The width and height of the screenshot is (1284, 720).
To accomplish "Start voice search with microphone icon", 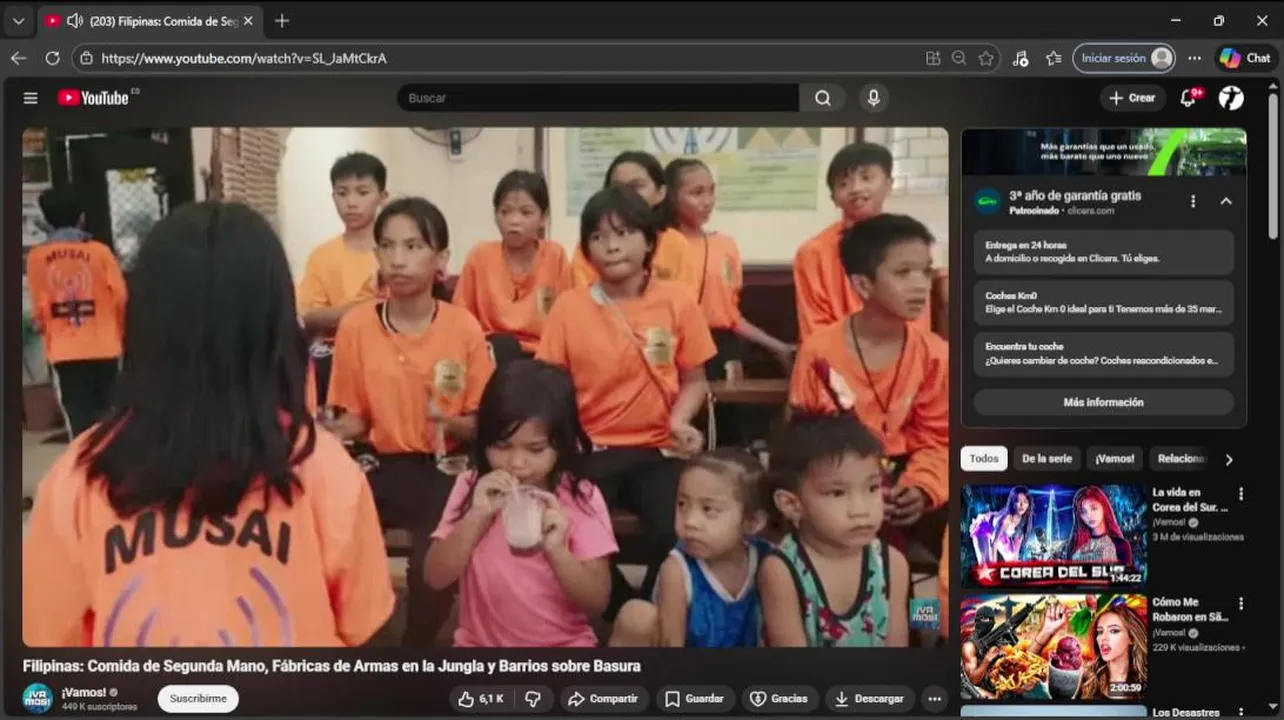I will pos(873,98).
